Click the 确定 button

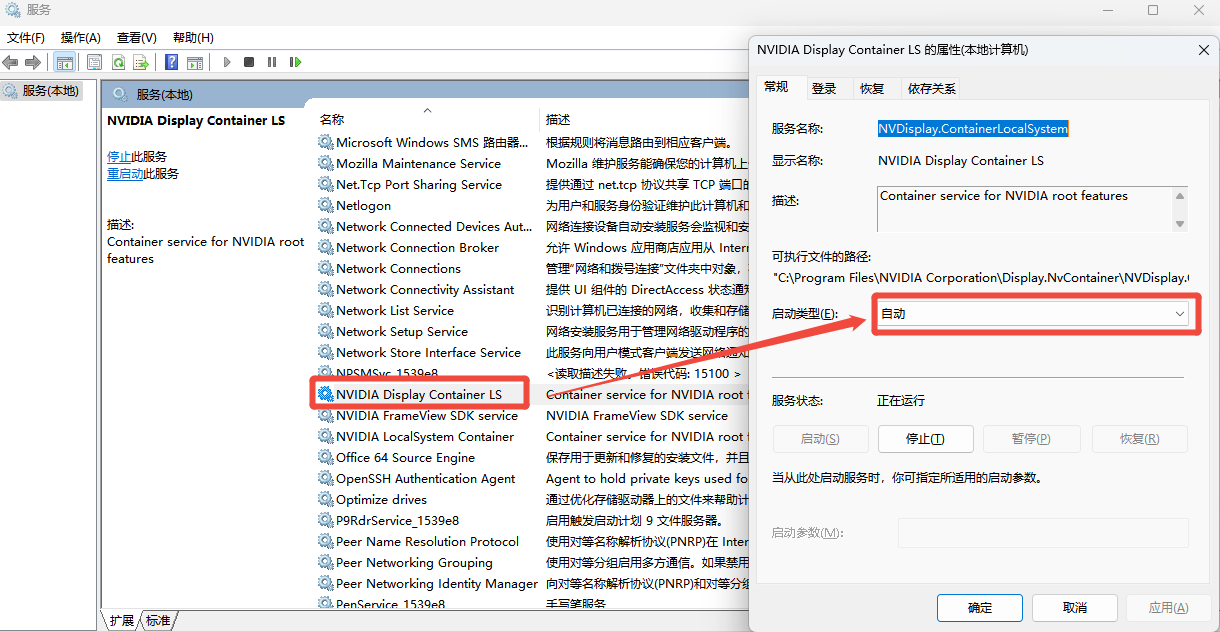tap(979, 607)
